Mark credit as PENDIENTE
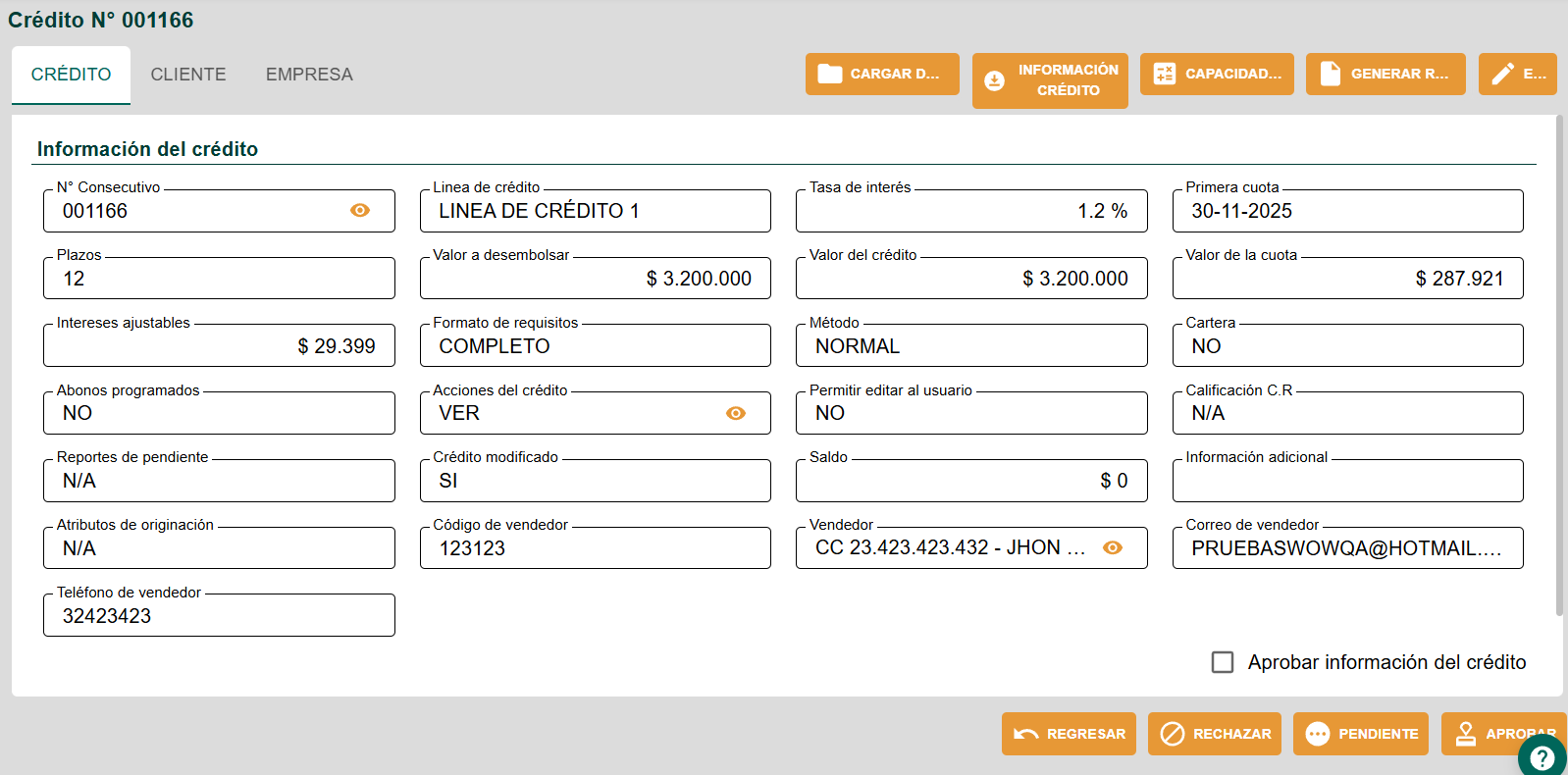 [x=1361, y=734]
